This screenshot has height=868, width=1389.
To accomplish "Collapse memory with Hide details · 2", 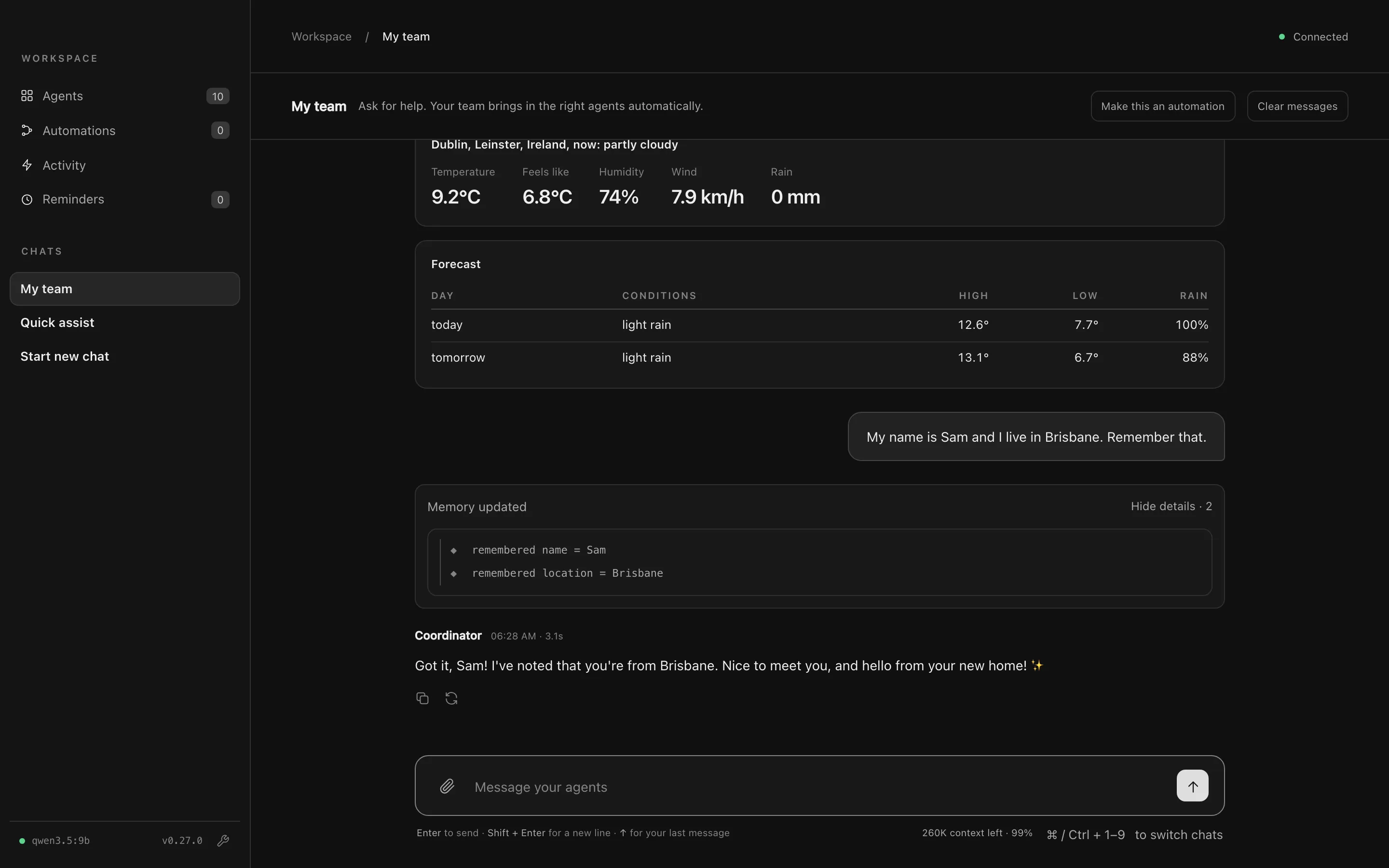I will [x=1171, y=506].
